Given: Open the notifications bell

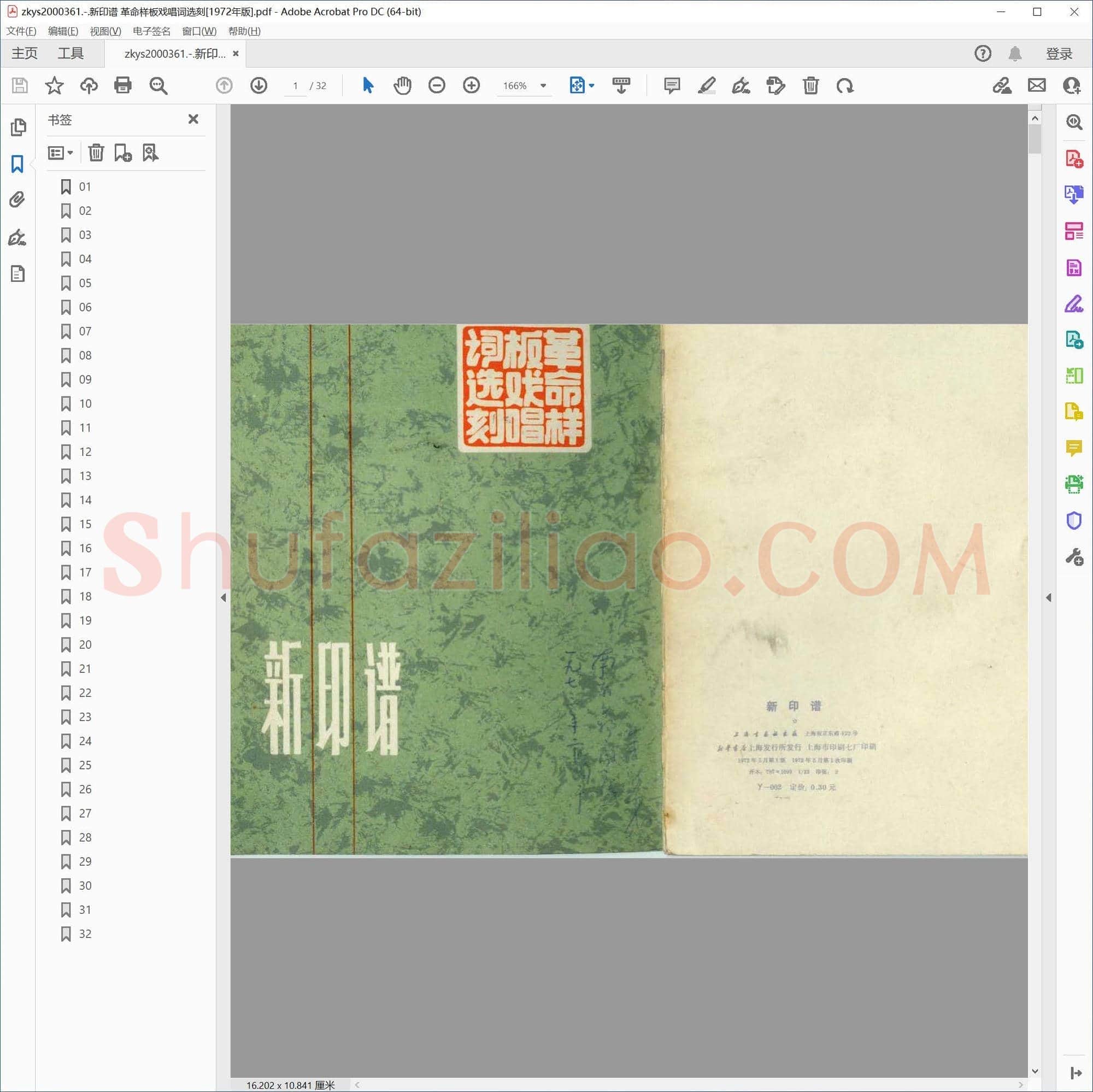Looking at the screenshot, I should pyautogui.click(x=1015, y=54).
